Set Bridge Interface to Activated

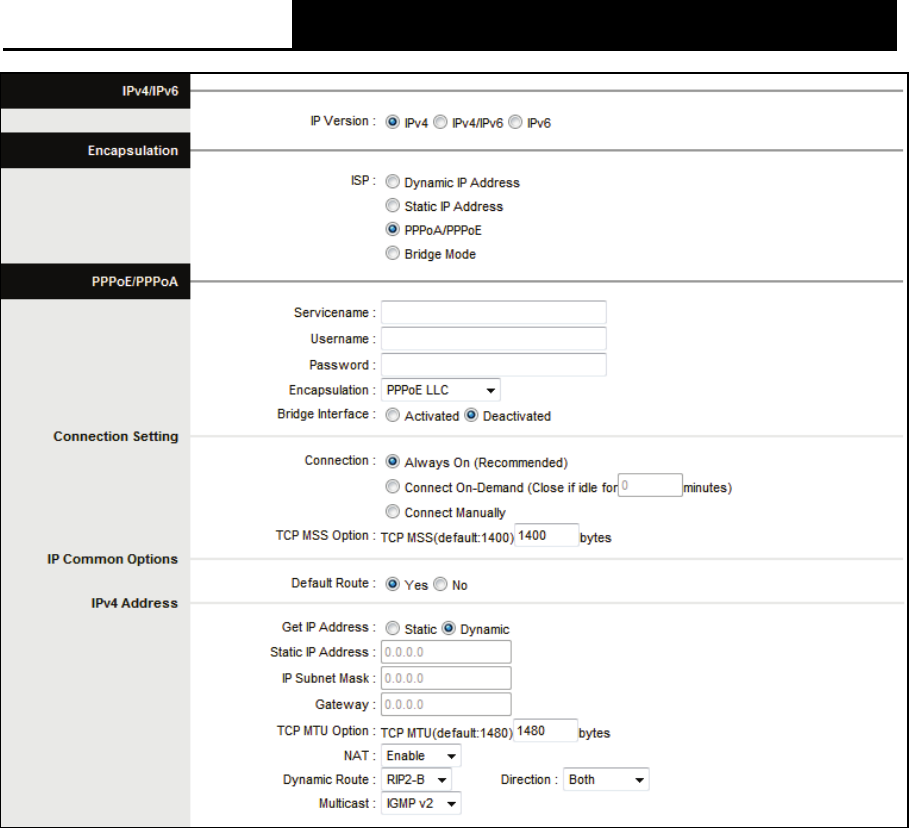(x=392, y=416)
